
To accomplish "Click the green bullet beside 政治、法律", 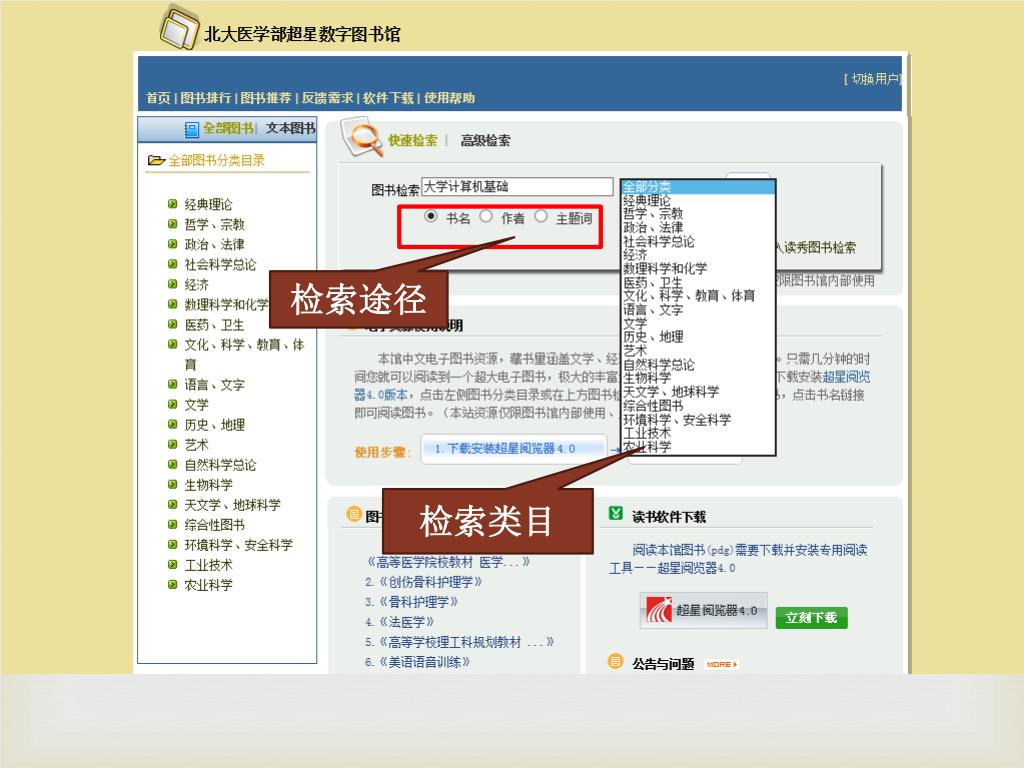I will click(172, 244).
